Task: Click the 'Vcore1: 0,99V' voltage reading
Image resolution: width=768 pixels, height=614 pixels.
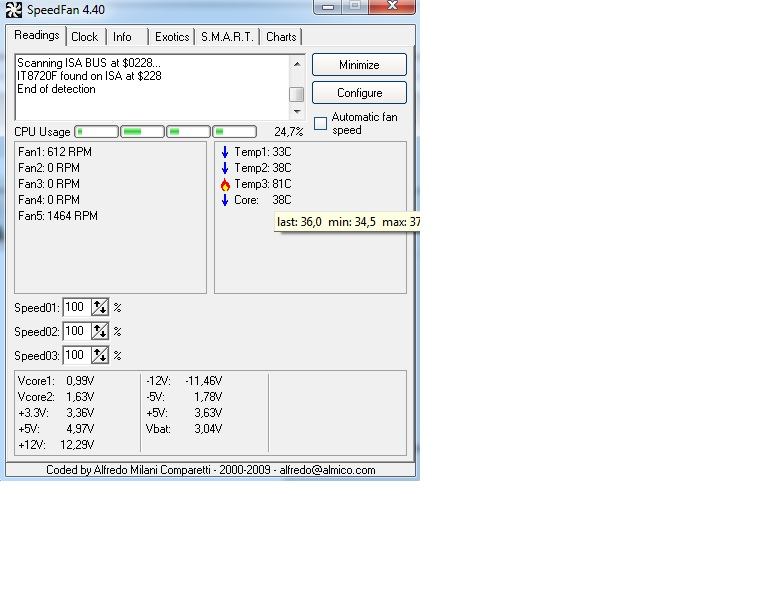Action: click(x=56, y=381)
